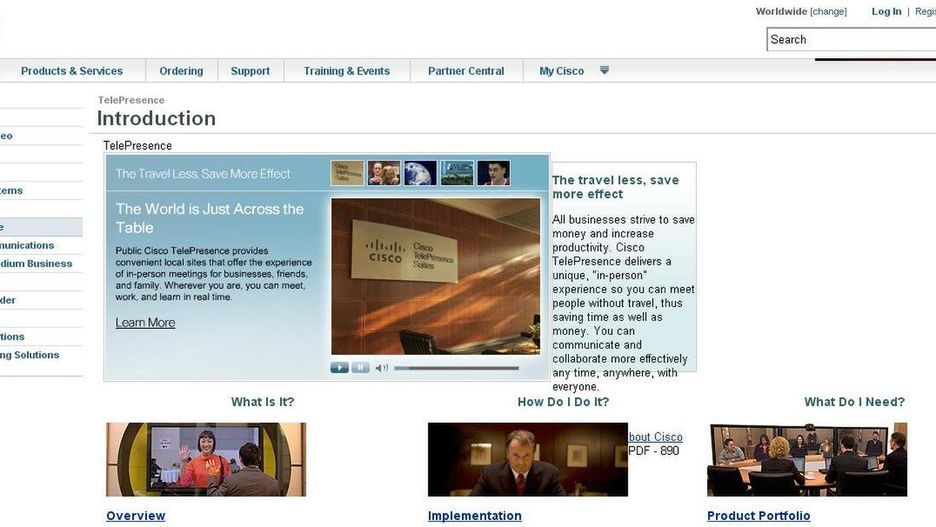
Task: Select the two people thumbnail
Action: point(384,173)
